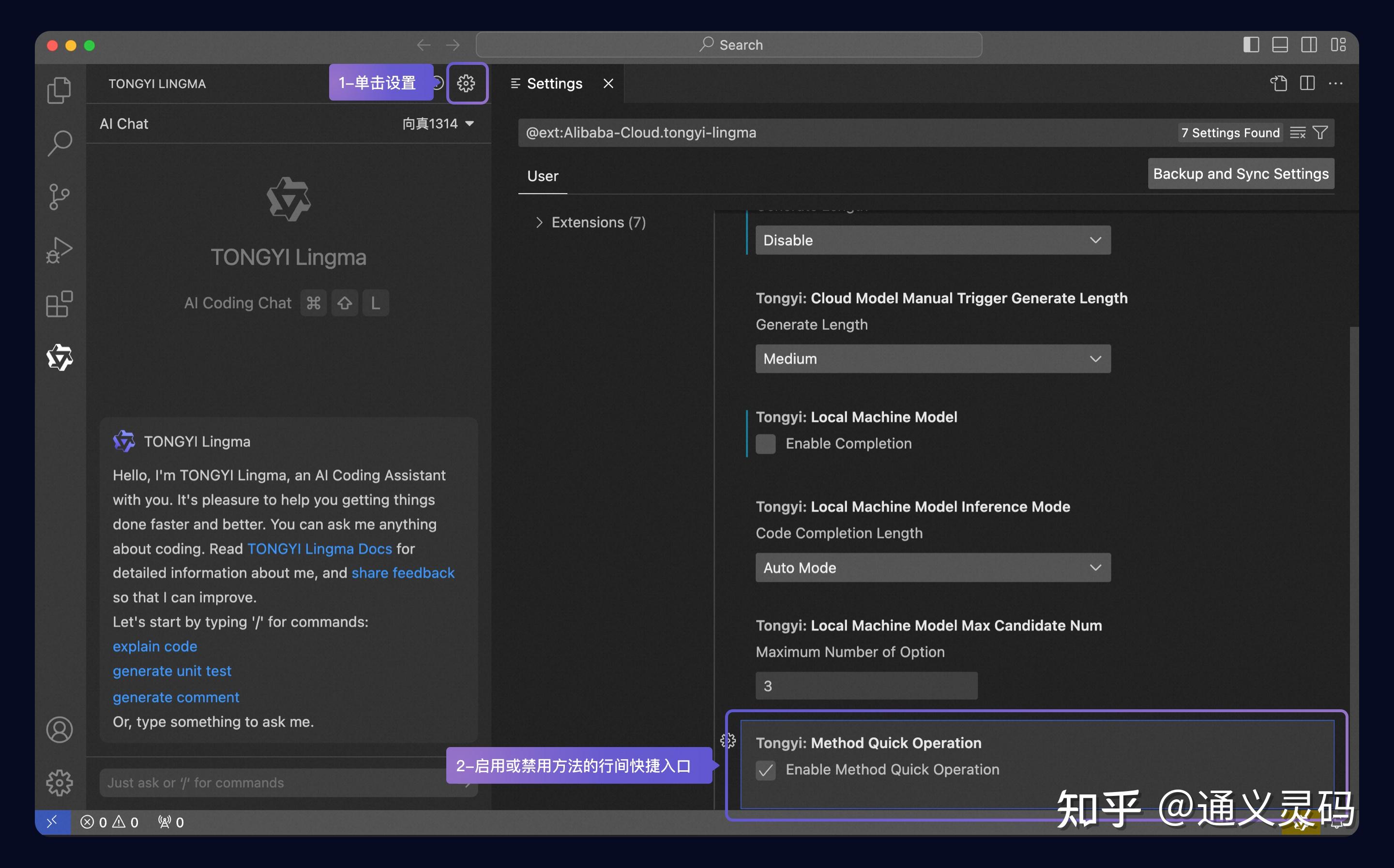Open the editor More Actions ellipsis
The image size is (1394, 868).
pyautogui.click(x=1335, y=84)
